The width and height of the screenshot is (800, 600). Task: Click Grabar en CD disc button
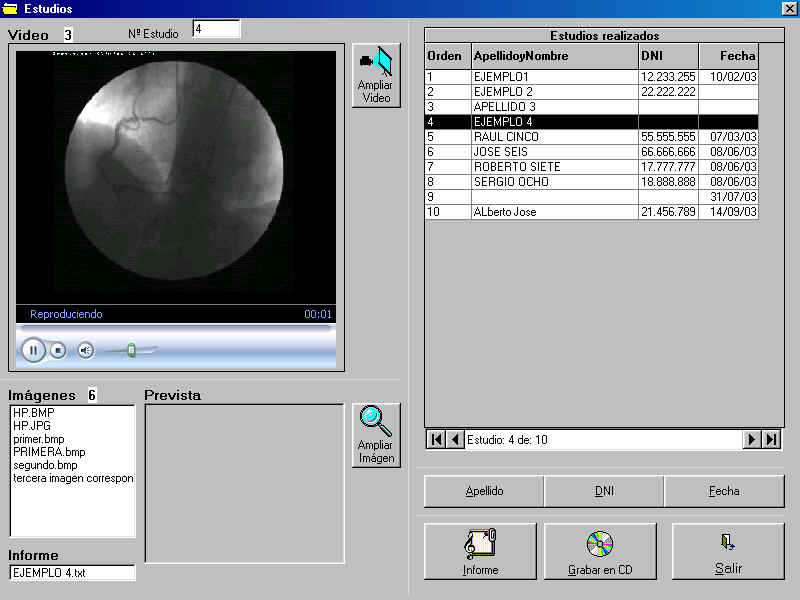click(x=600, y=551)
